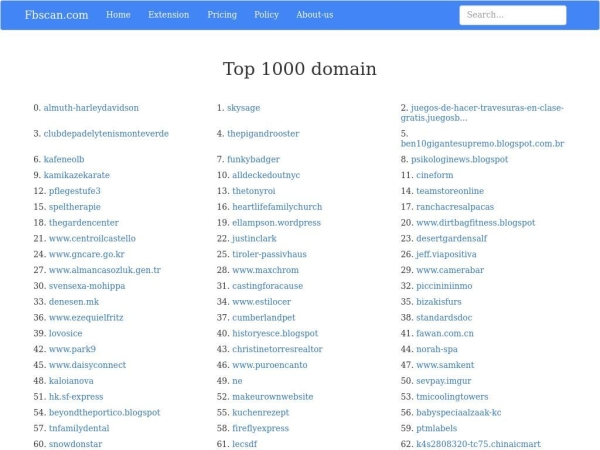The width and height of the screenshot is (600, 450).
Task: Open www.daisyconnect link
Action: pos(87,365)
